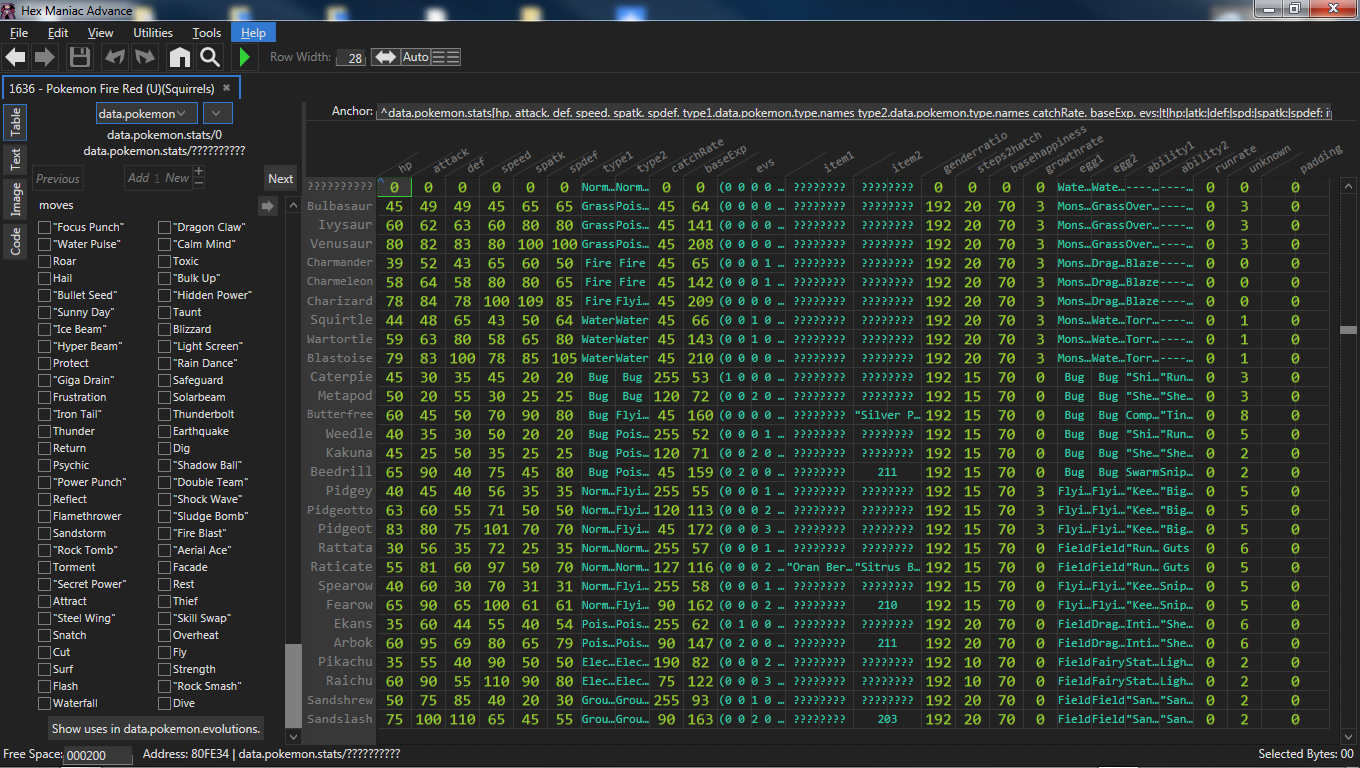Screen dimensions: 1360x768
Task: Click the gray arrow beside moves
Action: click(267, 205)
